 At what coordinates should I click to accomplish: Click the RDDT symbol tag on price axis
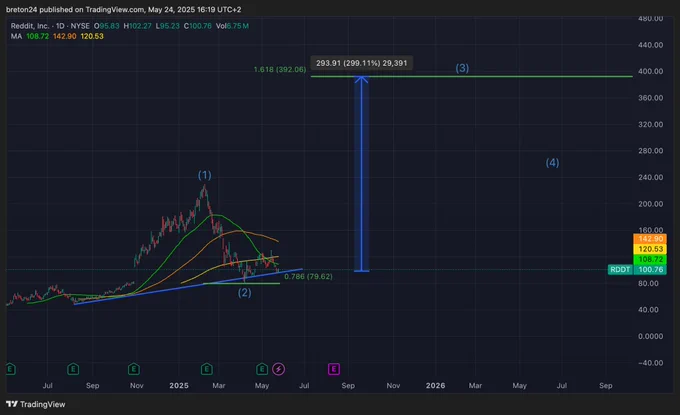click(620, 270)
